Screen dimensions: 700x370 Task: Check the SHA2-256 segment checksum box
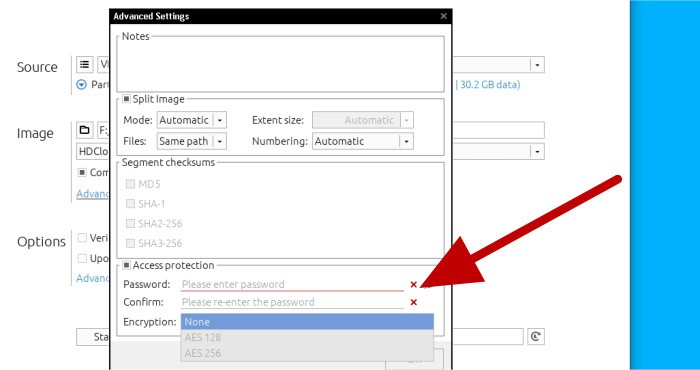(x=130, y=224)
